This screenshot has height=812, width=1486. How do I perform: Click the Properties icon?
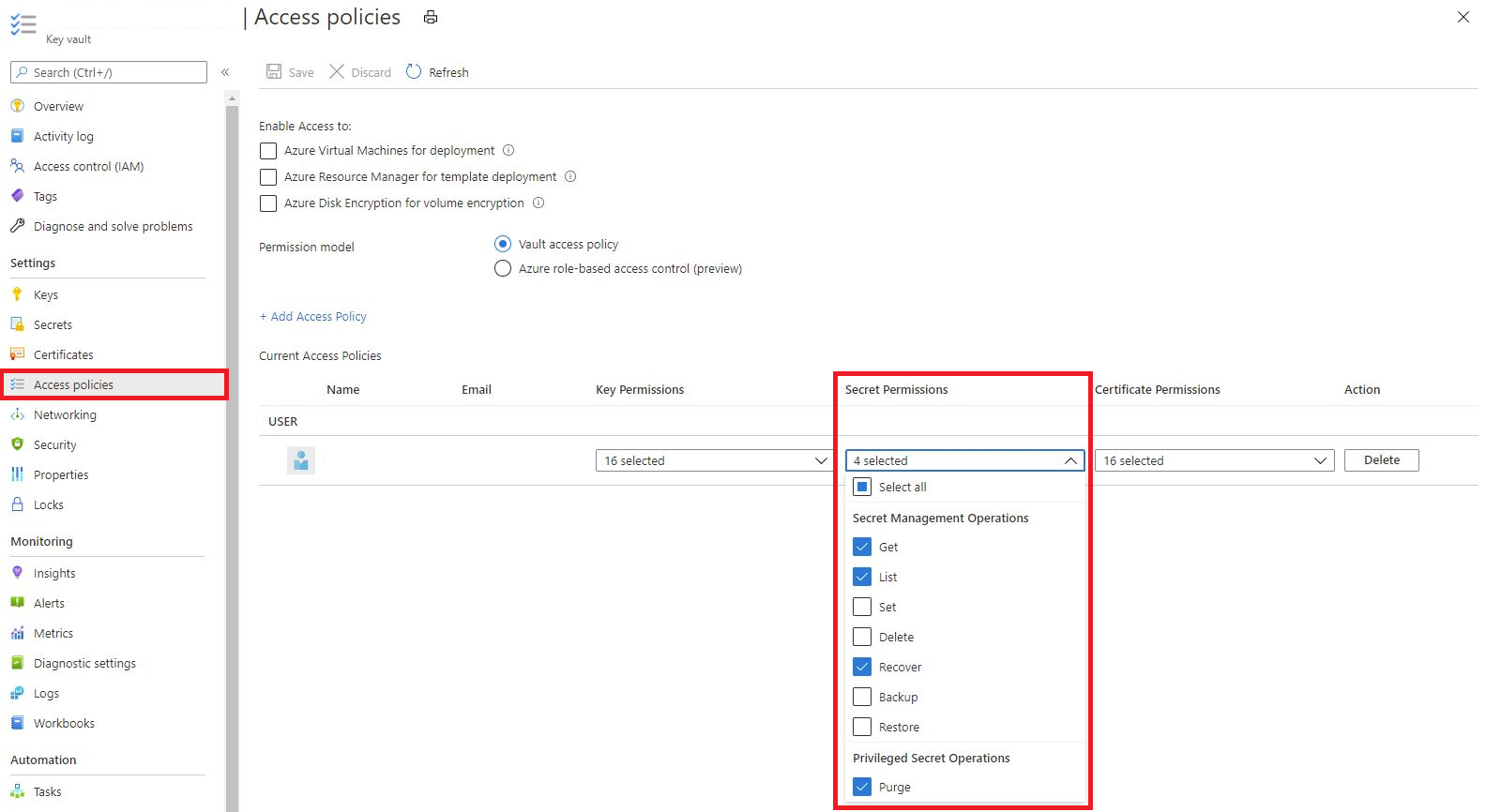click(17, 474)
